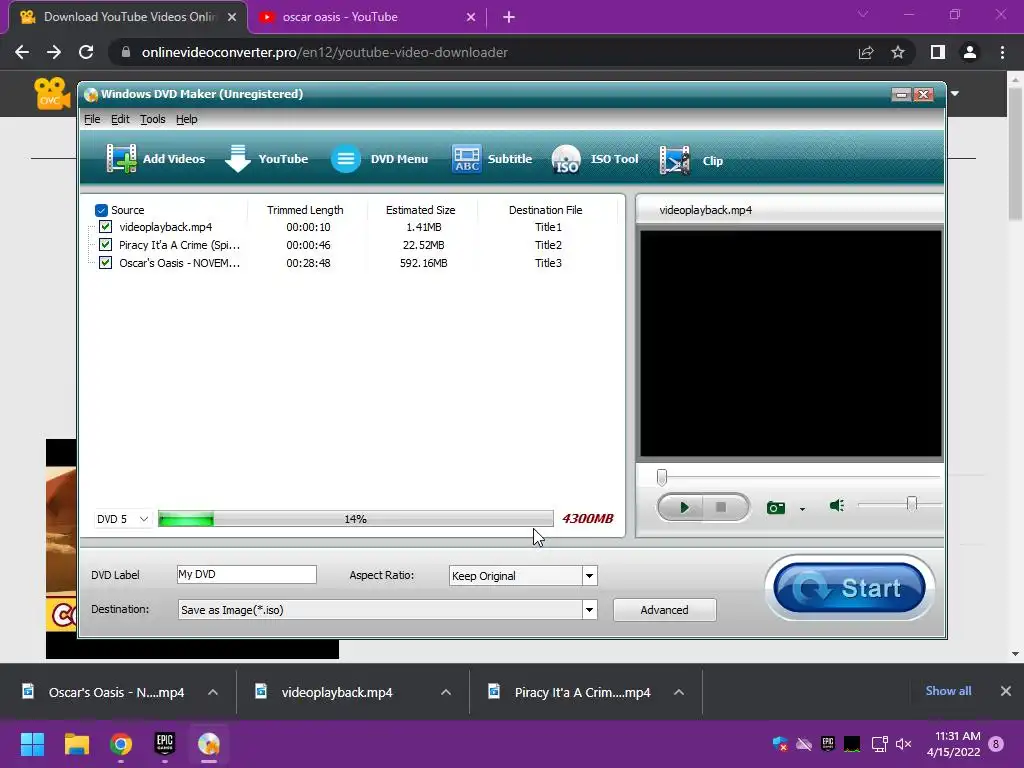Screen dimensions: 1024x768
Task: Open a new Chrome tab
Action: pyautogui.click(x=509, y=17)
